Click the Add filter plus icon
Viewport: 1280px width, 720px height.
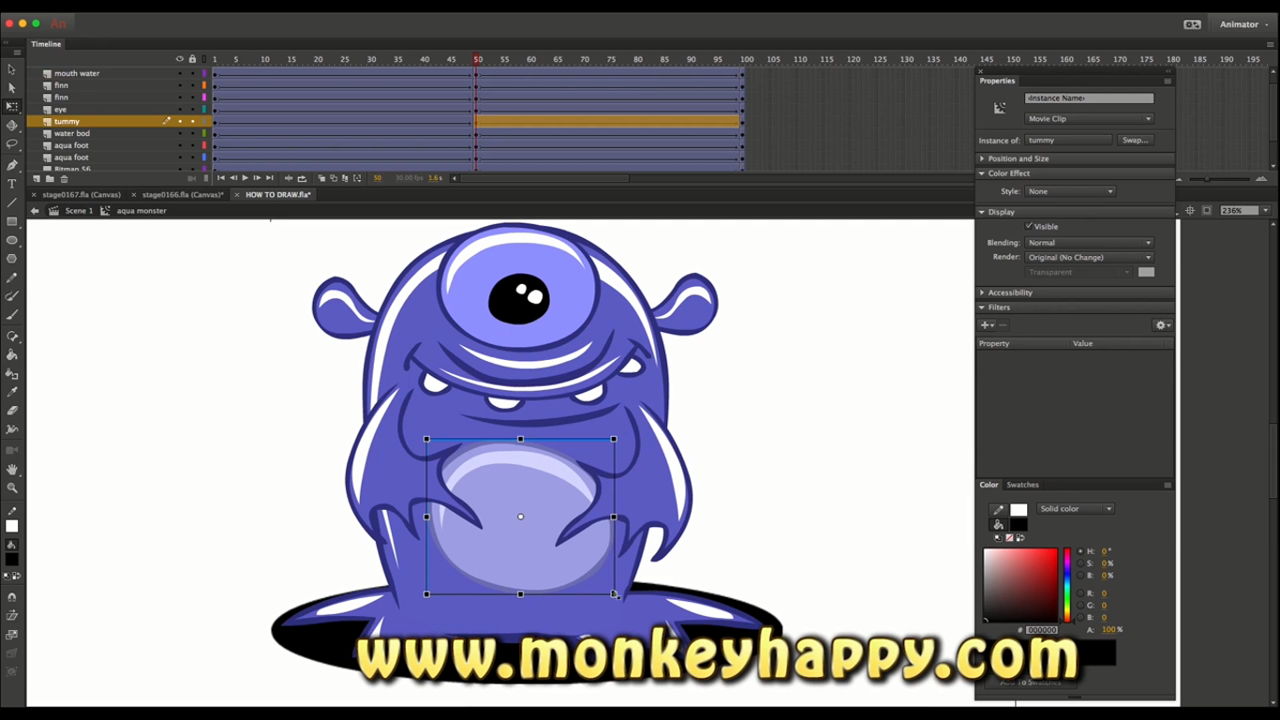coord(986,325)
